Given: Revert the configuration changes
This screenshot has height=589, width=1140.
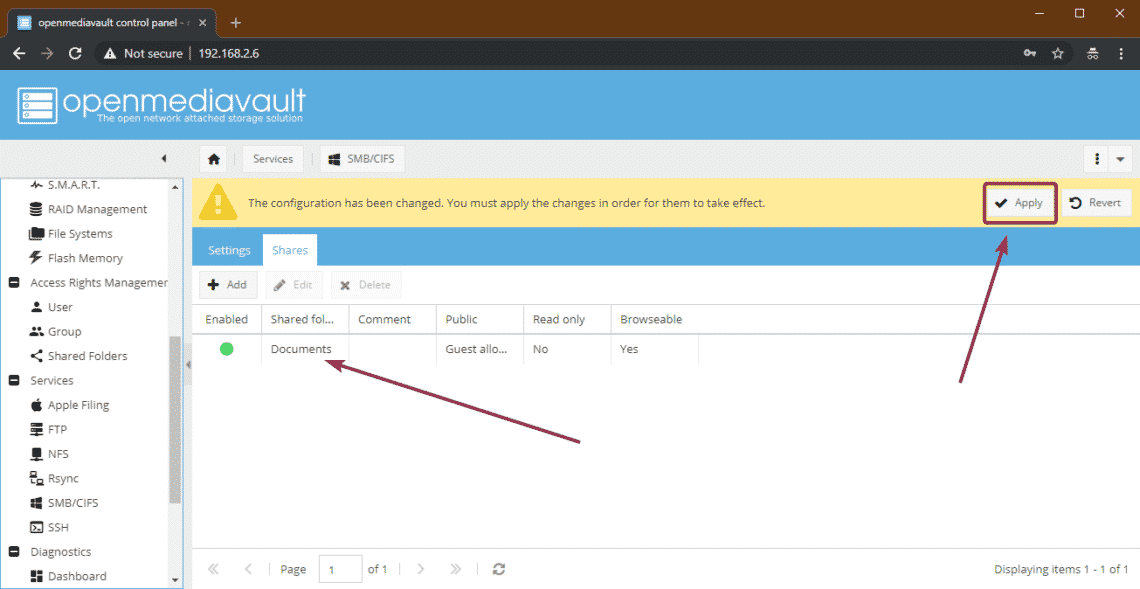Looking at the screenshot, I should pyautogui.click(x=1096, y=203).
